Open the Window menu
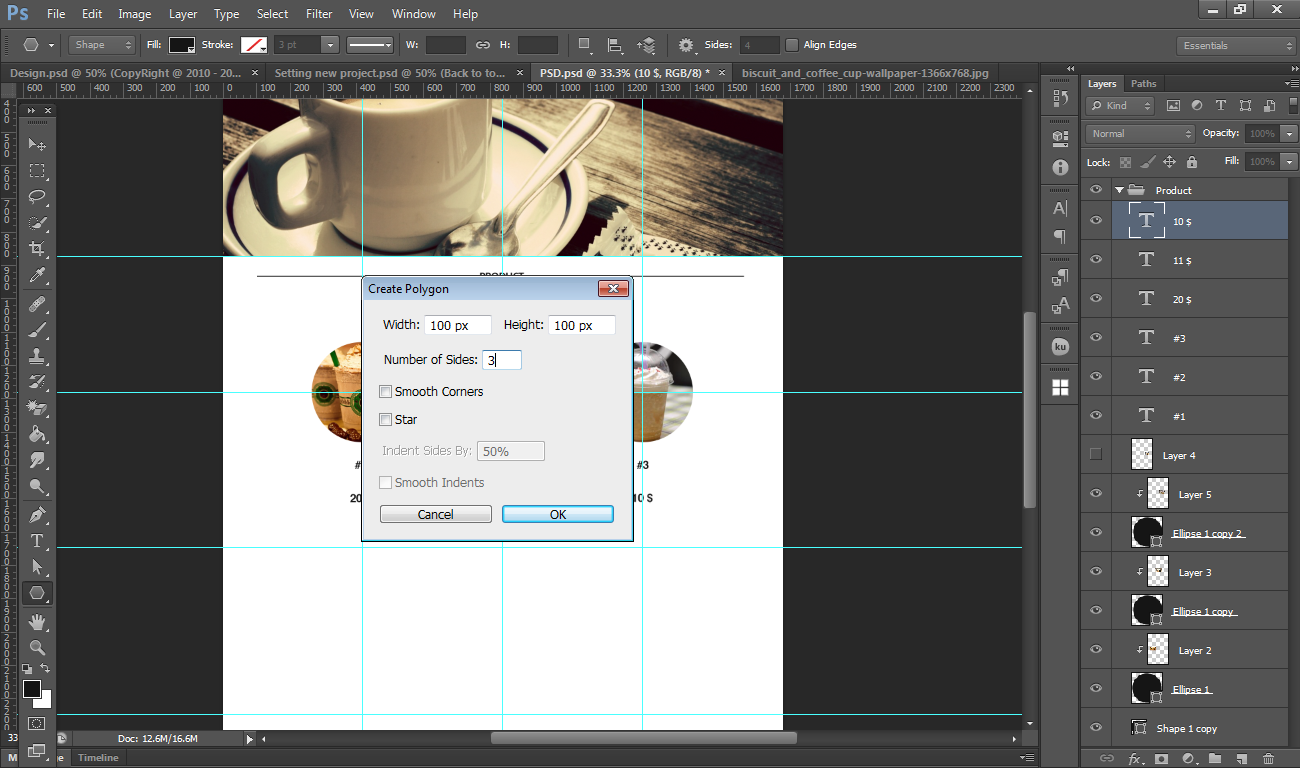The image size is (1300, 768). [x=413, y=14]
